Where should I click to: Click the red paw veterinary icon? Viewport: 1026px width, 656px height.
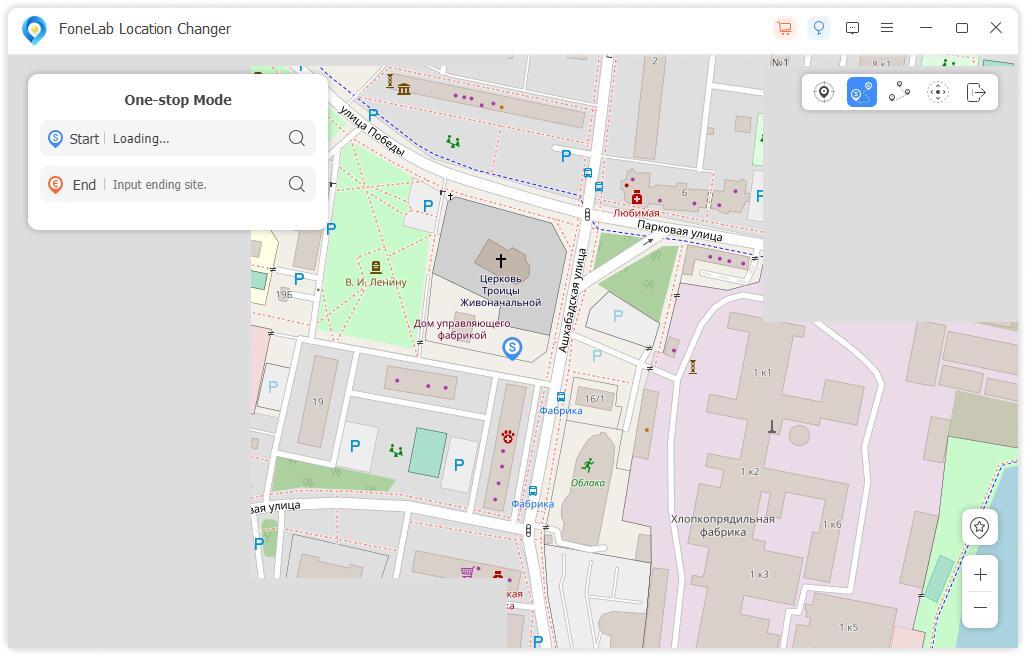(508, 436)
